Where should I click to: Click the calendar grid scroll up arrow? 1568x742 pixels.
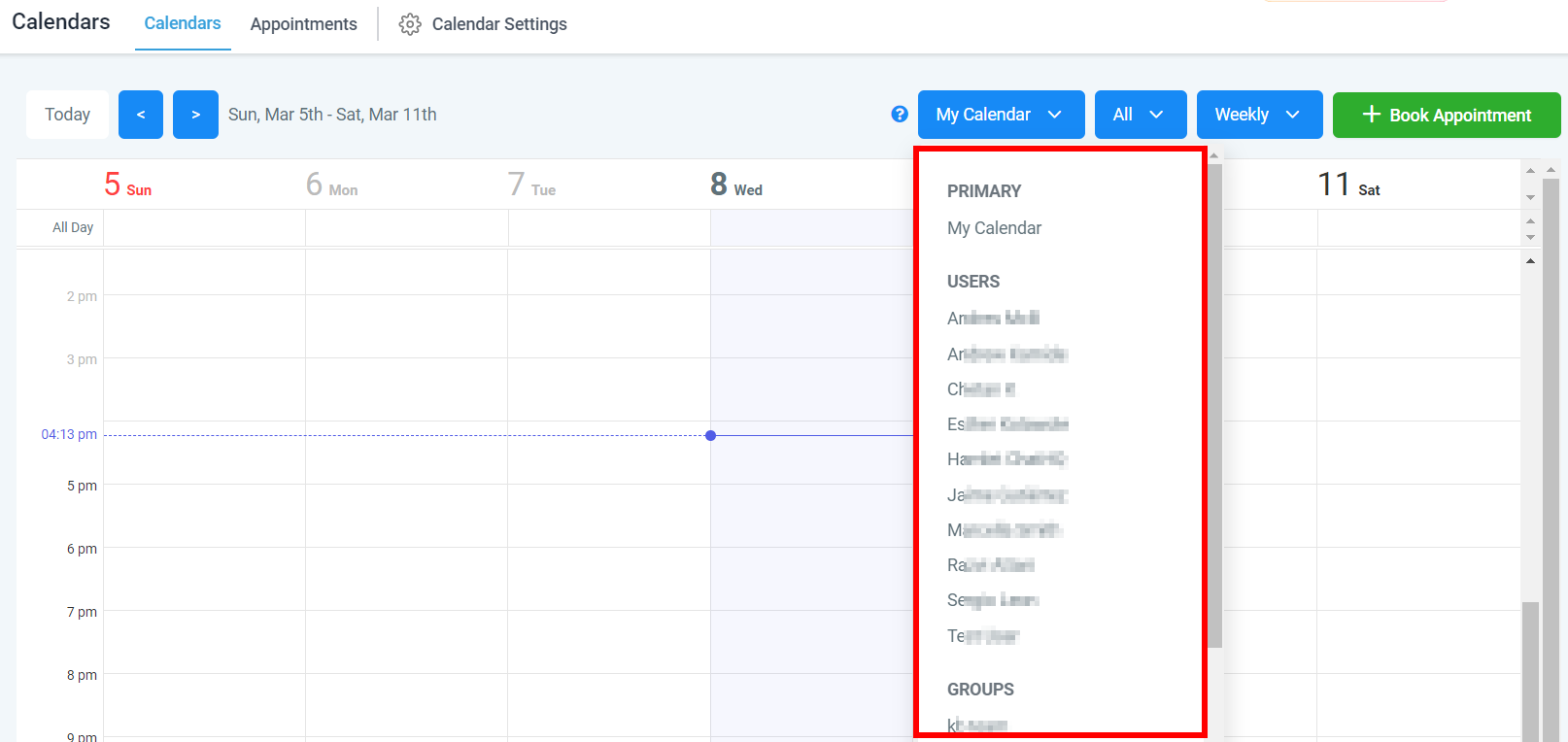click(x=1530, y=261)
